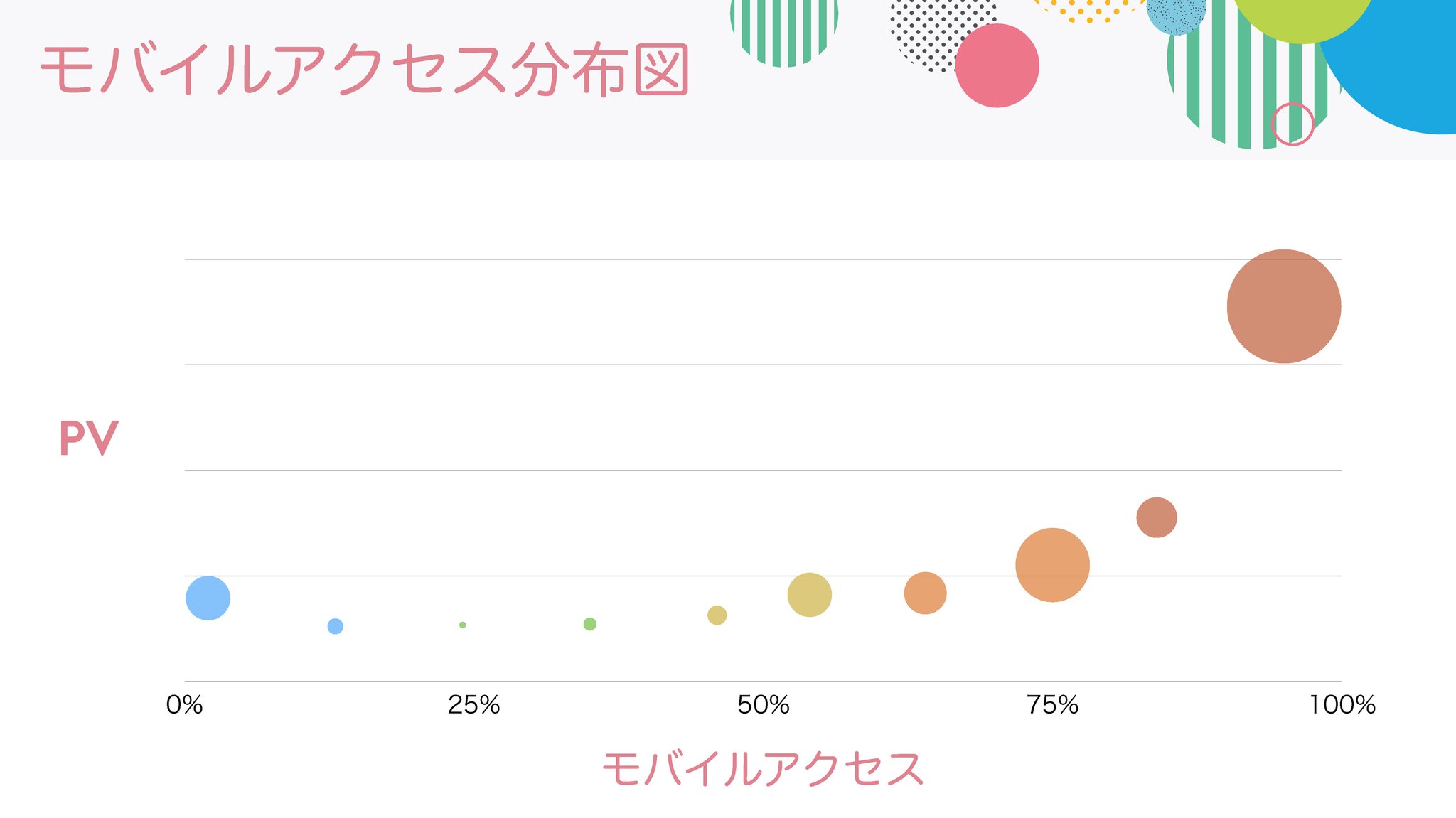This screenshot has height=818, width=1456.
Task: Click the green bubble near 35%
Action: (589, 624)
